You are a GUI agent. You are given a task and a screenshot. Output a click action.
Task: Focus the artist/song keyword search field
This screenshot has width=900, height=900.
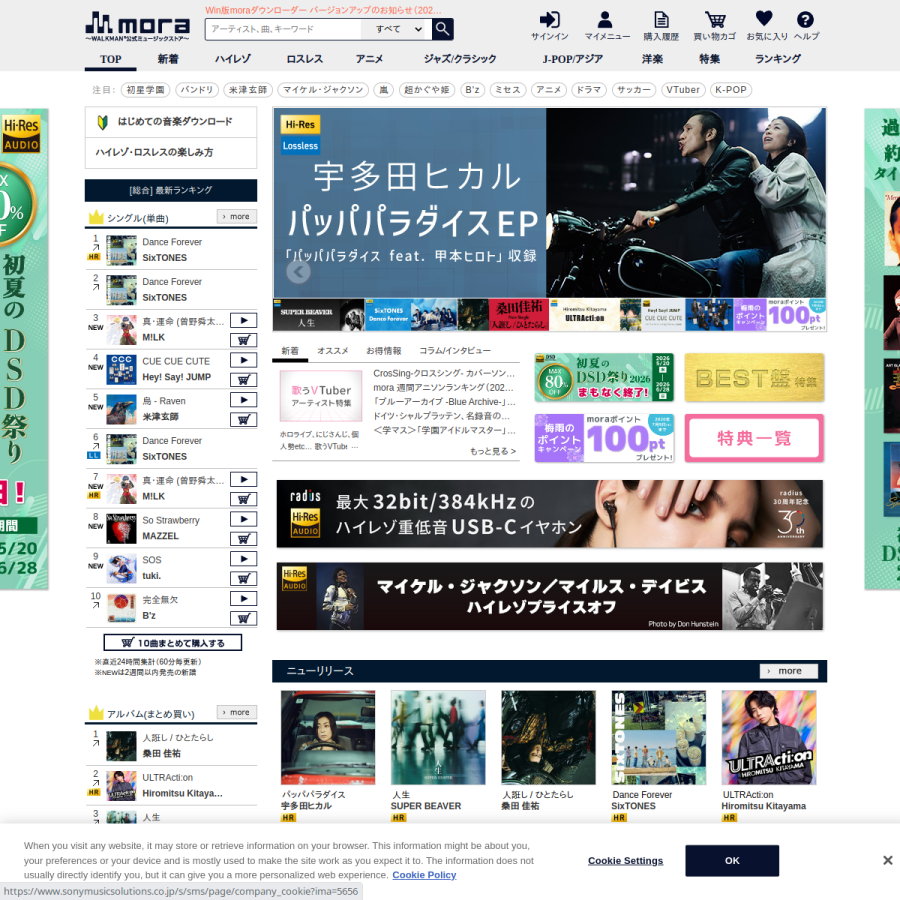coord(283,29)
